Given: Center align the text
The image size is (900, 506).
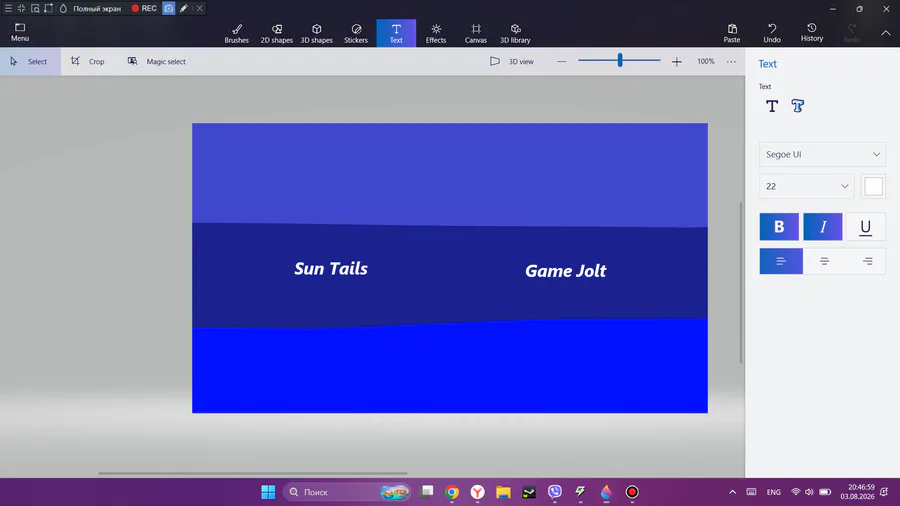Looking at the screenshot, I should click(x=824, y=261).
